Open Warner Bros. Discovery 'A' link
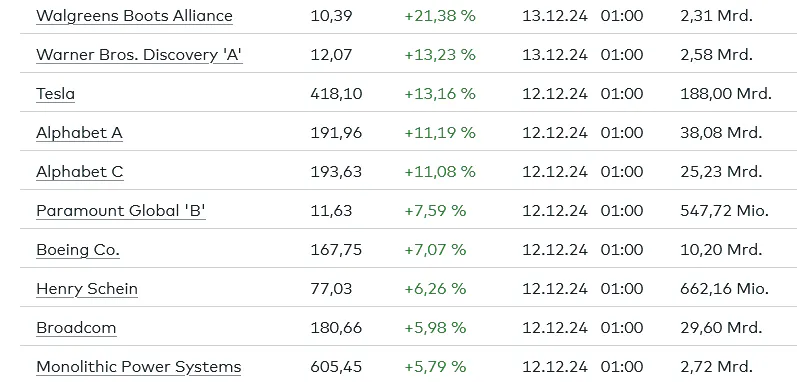Screen dimensions: 797x382 click(139, 55)
